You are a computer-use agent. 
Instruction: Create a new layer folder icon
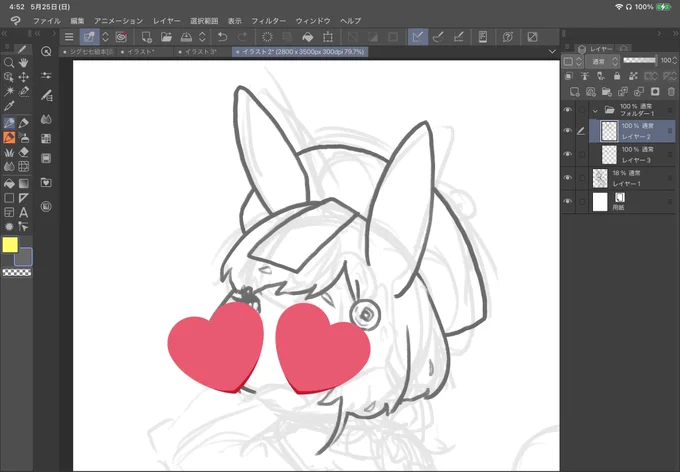point(606,92)
